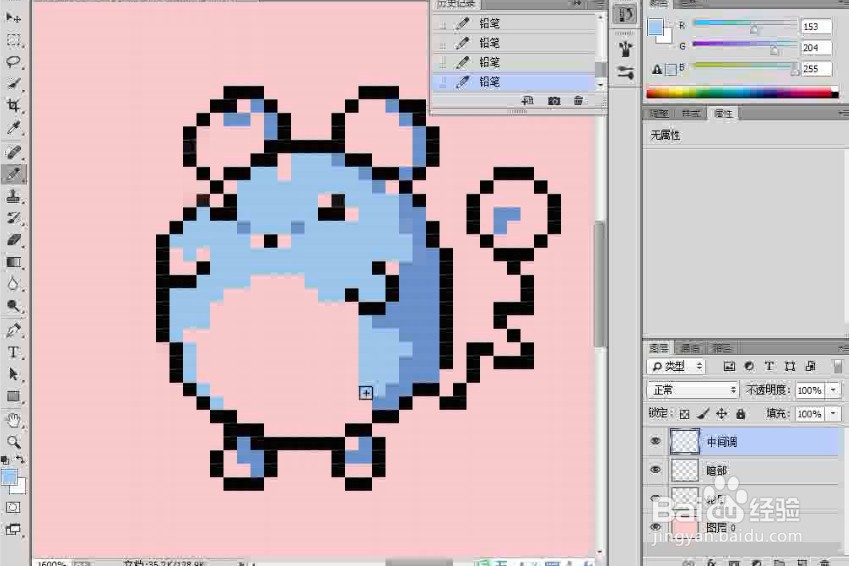Image resolution: width=849 pixels, height=566 pixels.
Task: Lock transparent pixels
Action: 684,414
